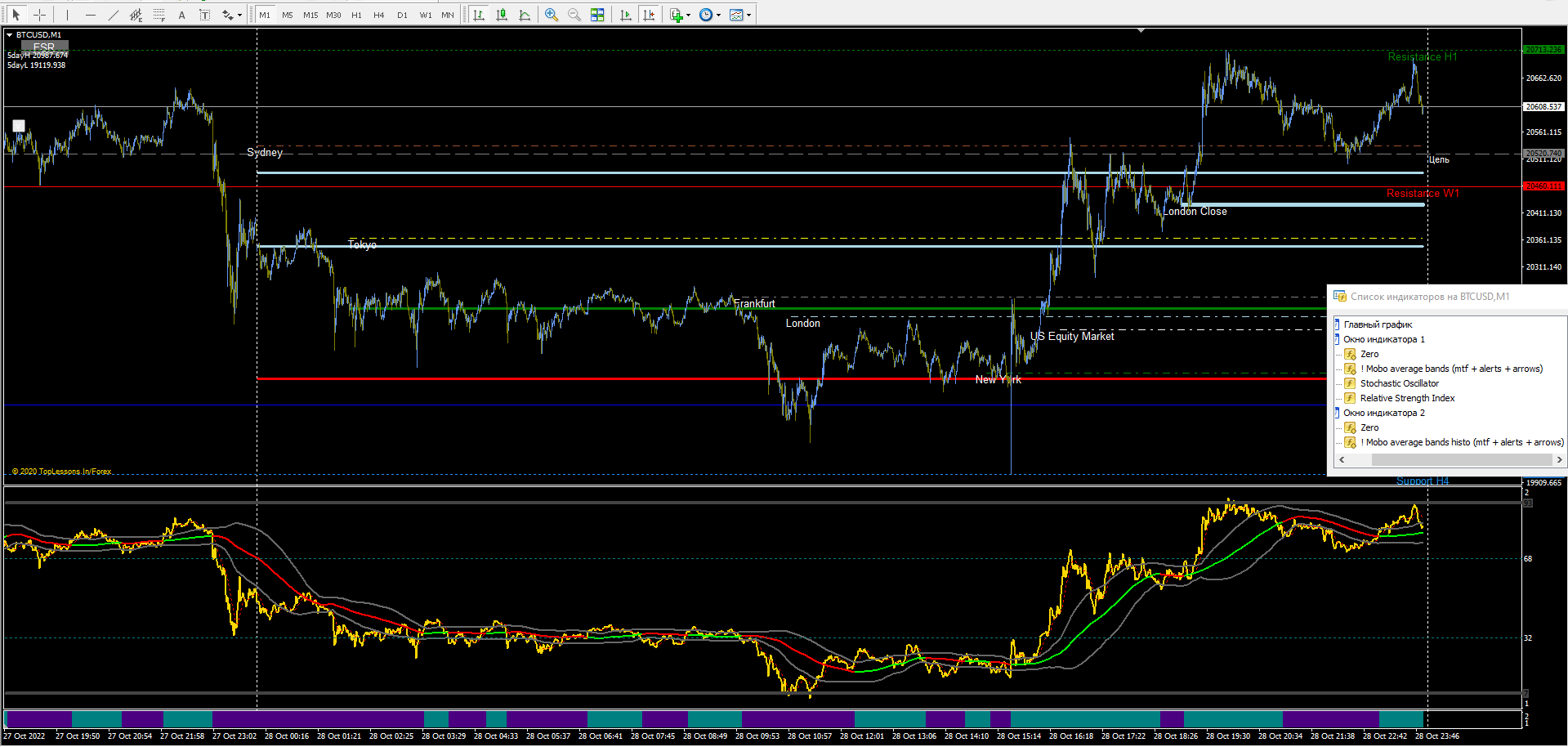Screen dimensions: 1568x747
Task: Click the indicator list horizontal scrollbar thumb
Action: click(x=1461, y=460)
